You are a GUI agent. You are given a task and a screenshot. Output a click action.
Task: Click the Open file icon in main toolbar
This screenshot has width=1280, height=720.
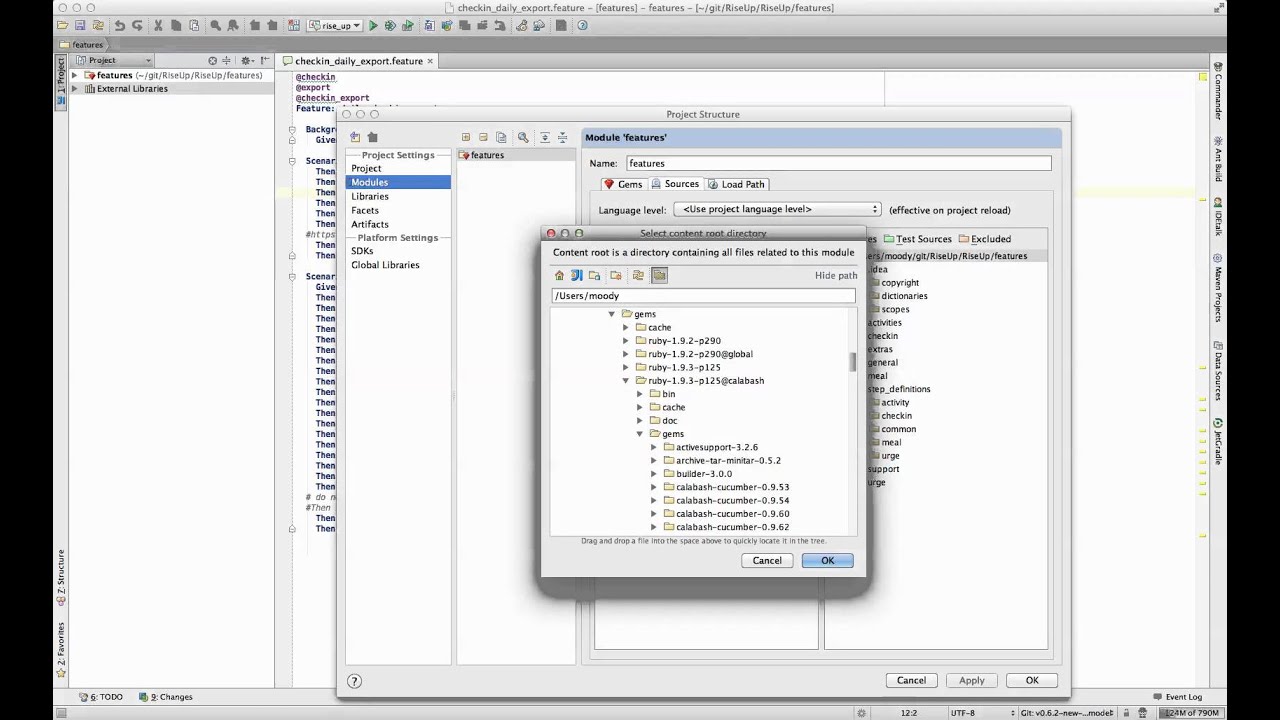(x=62, y=25)
